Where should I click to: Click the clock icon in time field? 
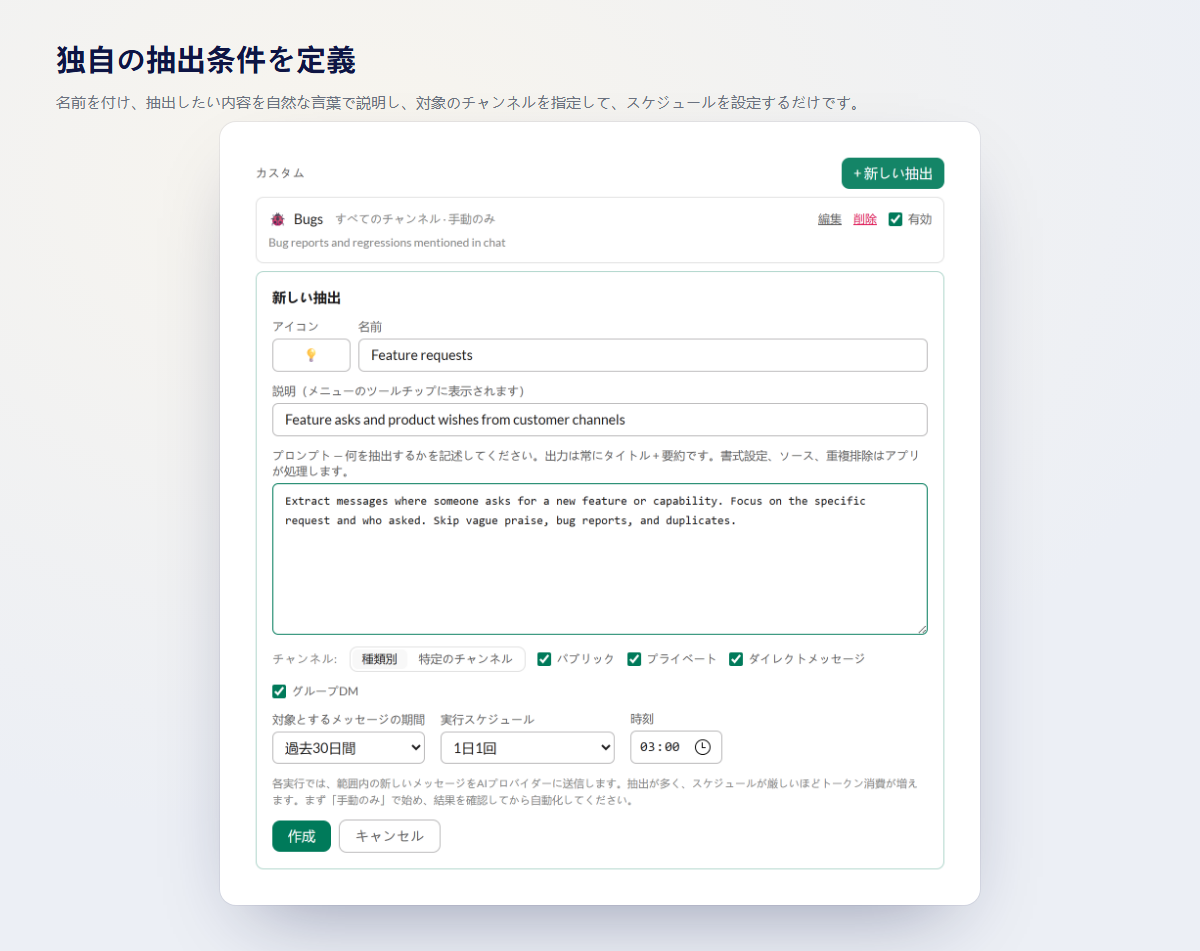coord(703,747)
